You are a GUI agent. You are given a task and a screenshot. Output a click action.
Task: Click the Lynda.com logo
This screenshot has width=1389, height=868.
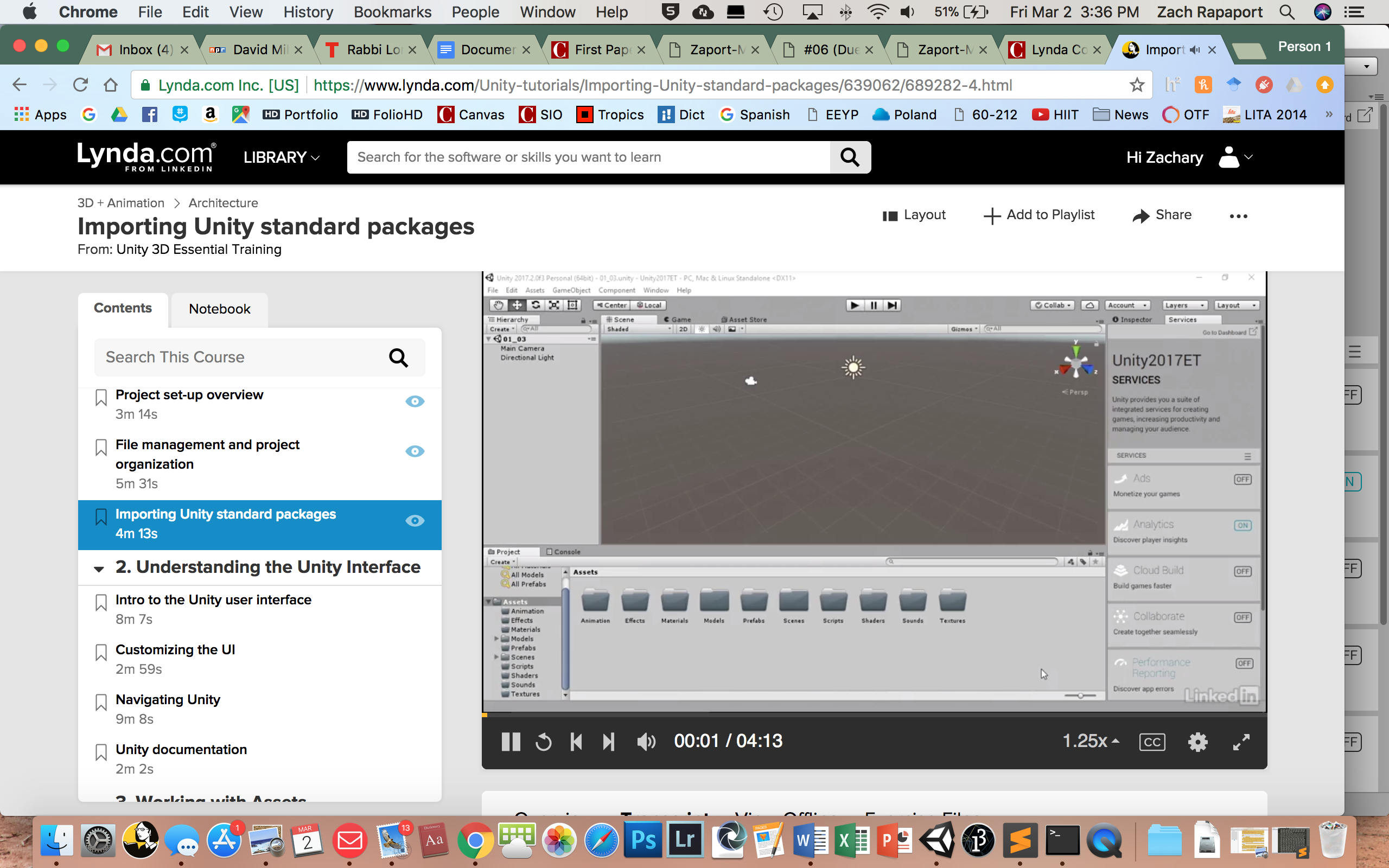click(146, 157)
